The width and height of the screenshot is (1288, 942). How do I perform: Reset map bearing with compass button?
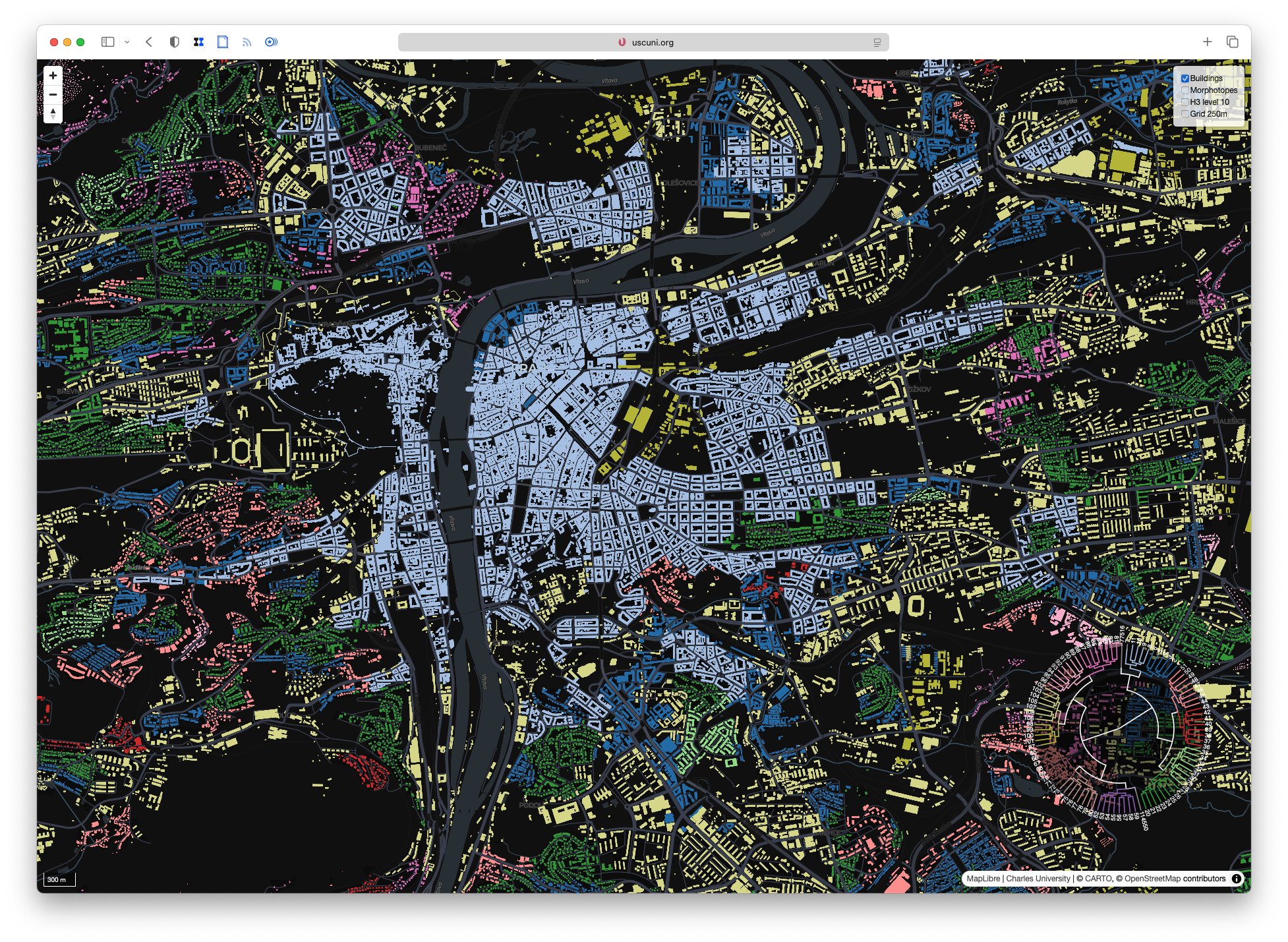(x=53, y=113)
